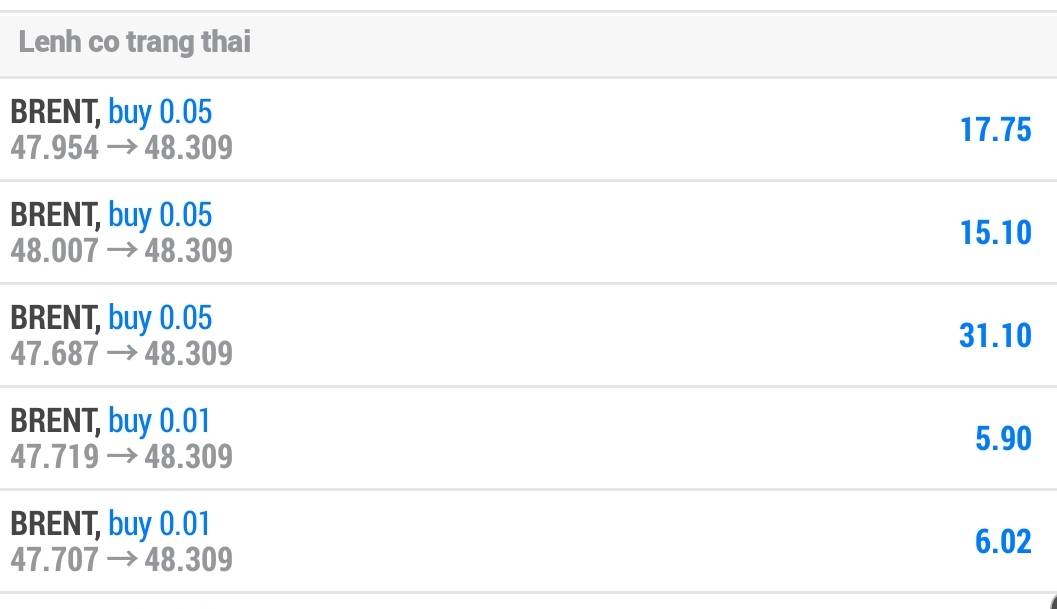The image size is (1057, 609).
Task: Click the price line 47.687 → 48.309
Action: [121, 353]
